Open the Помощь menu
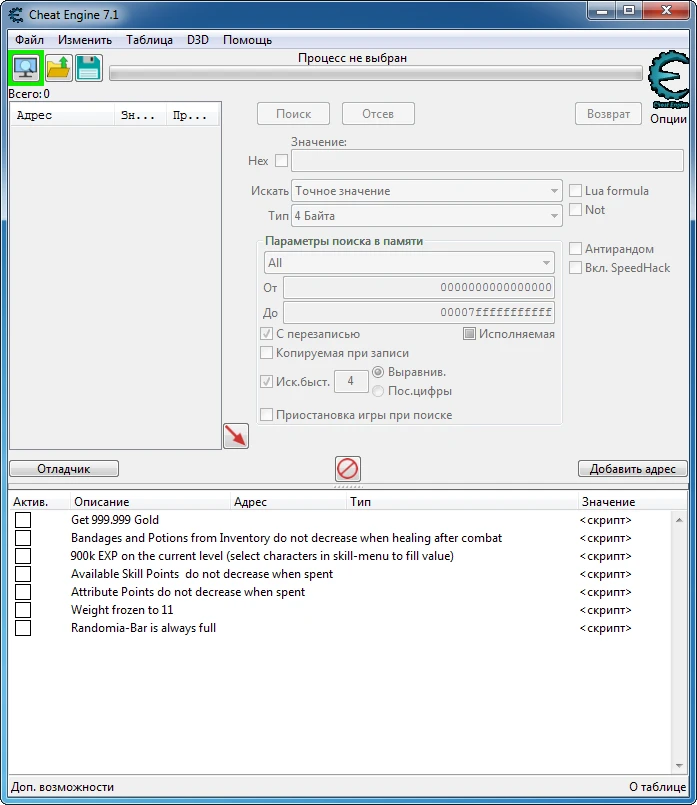The height and width of the screenshot is (805, 697). click(247, 40)
